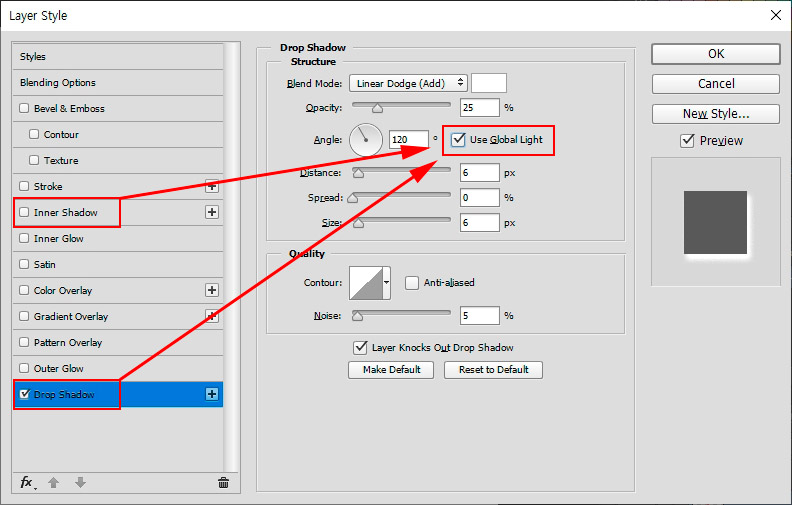The image size is (792, 505).
Task: Click the effects list scrollbar
Action: [231, 258]
